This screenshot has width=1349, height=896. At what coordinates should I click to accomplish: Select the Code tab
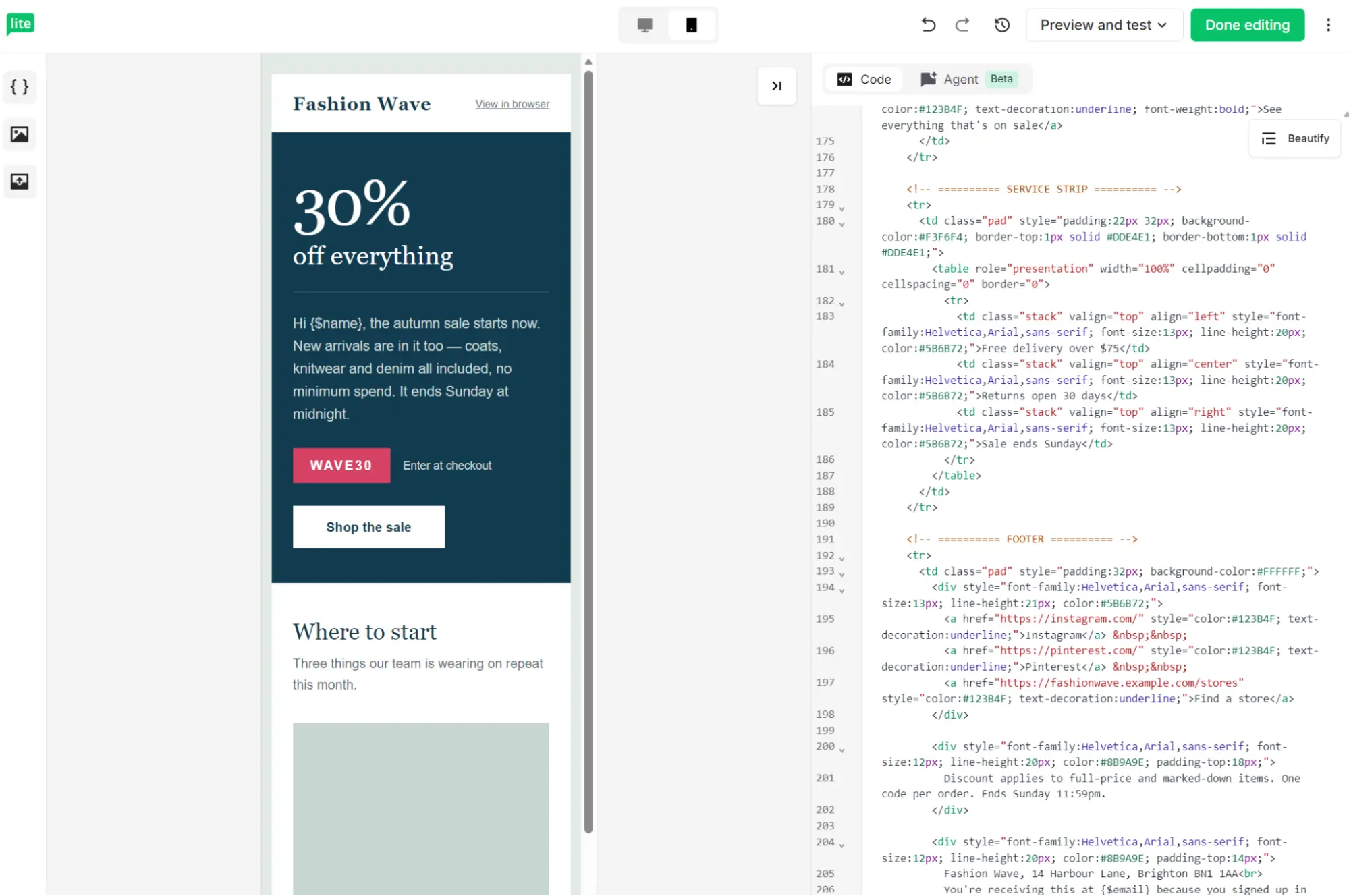(864, 80)
